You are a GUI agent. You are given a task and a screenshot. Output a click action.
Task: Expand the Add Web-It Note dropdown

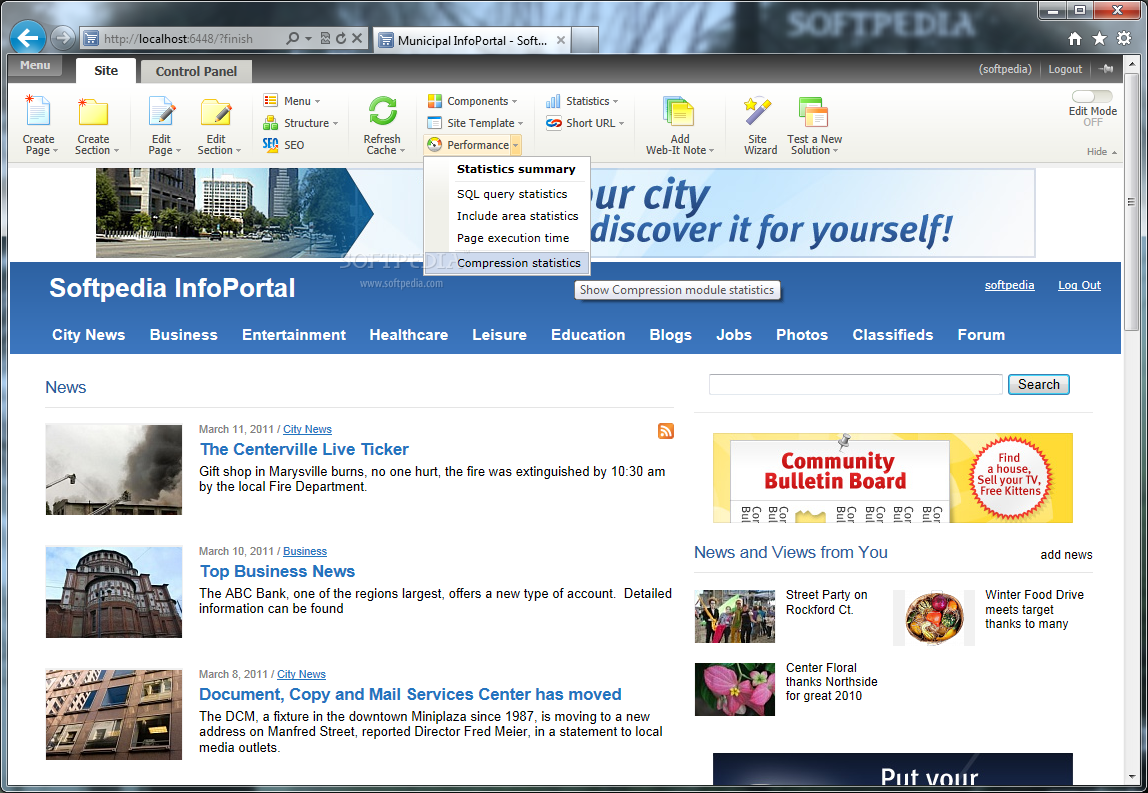[711, 151]
